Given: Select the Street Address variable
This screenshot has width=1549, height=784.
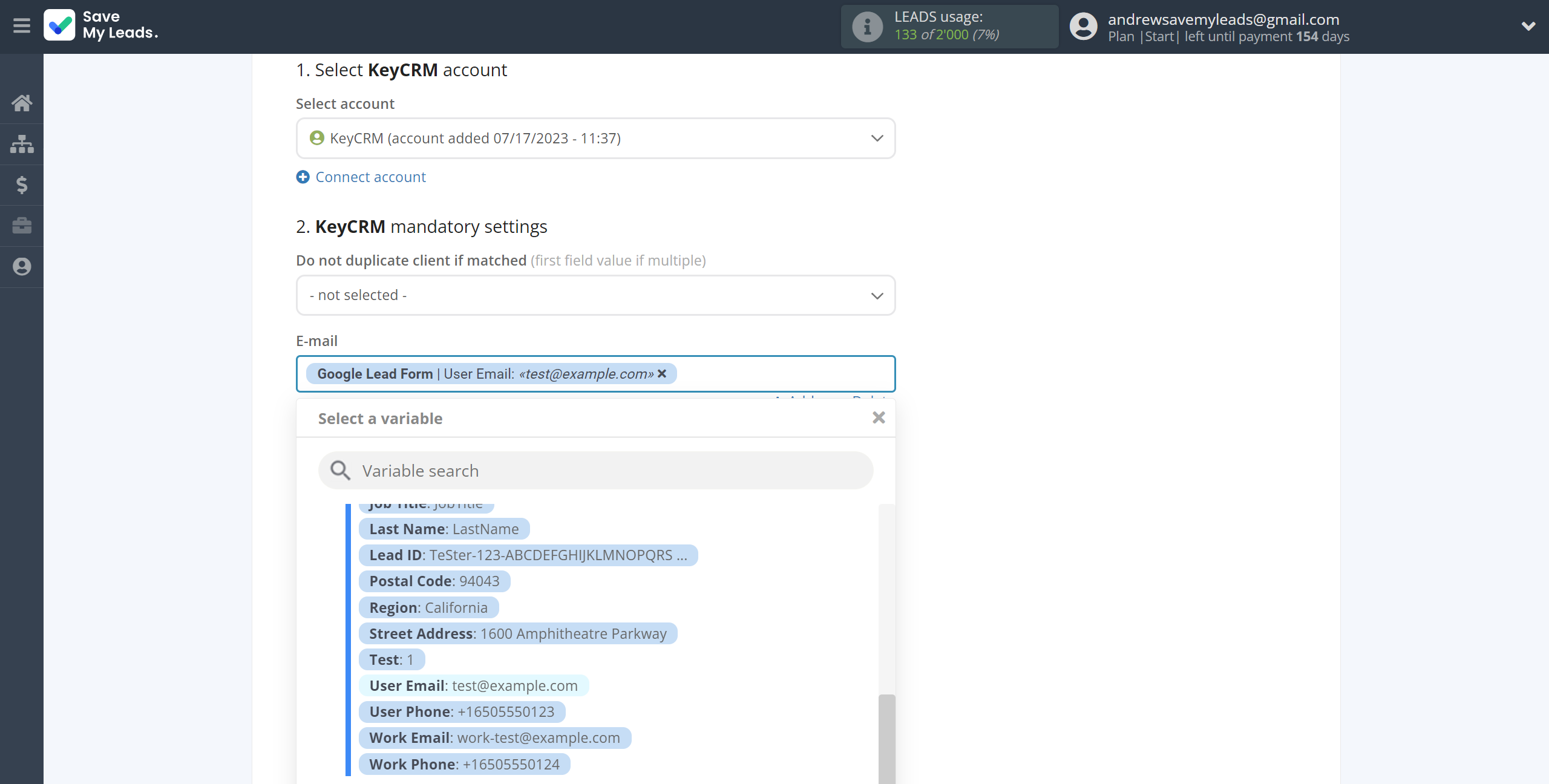Looking at the screenshot, I should (x=518, y=633).
